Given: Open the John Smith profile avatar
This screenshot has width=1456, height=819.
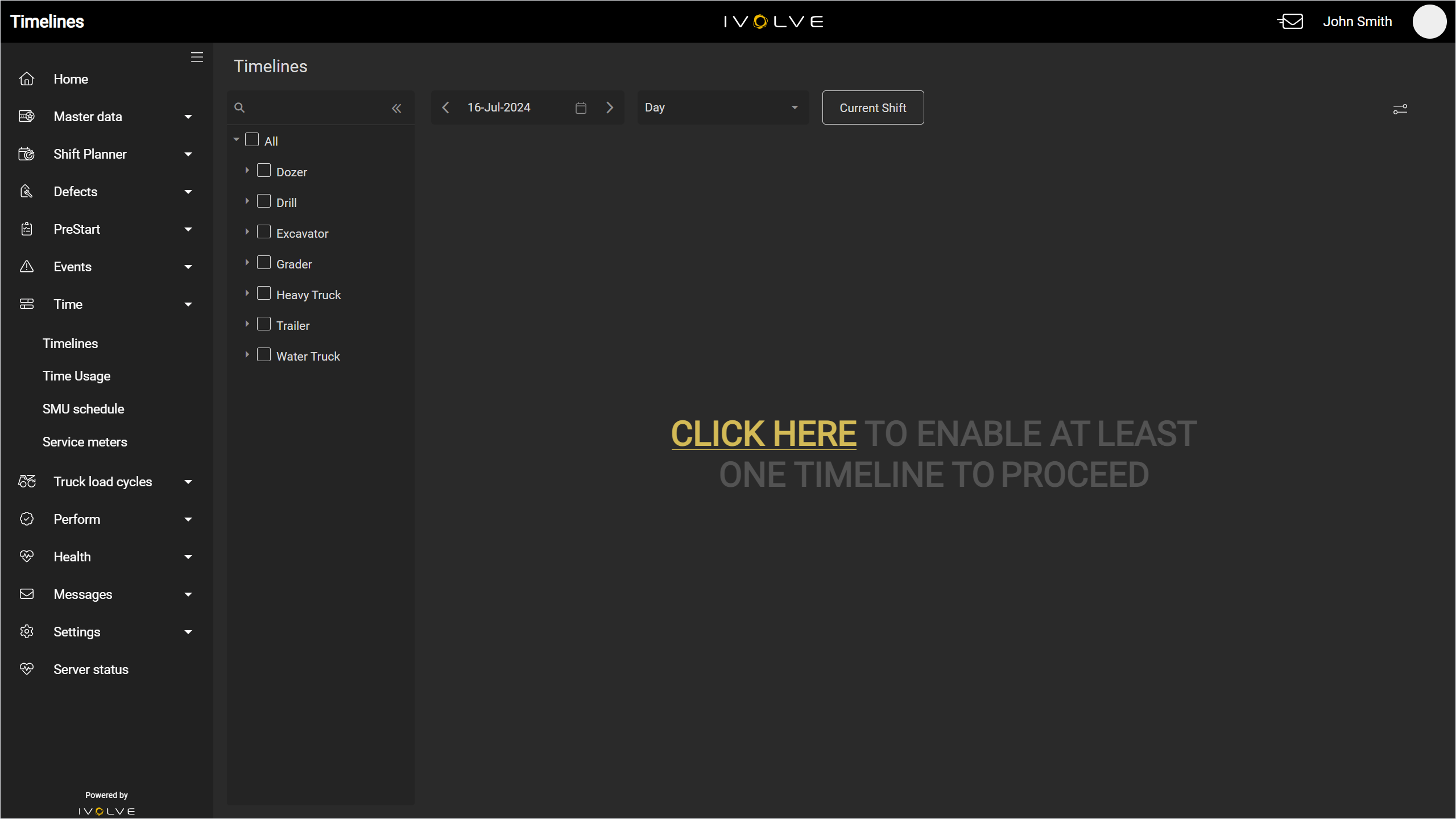Looking at the screenshot, I should pos(1429,22).
